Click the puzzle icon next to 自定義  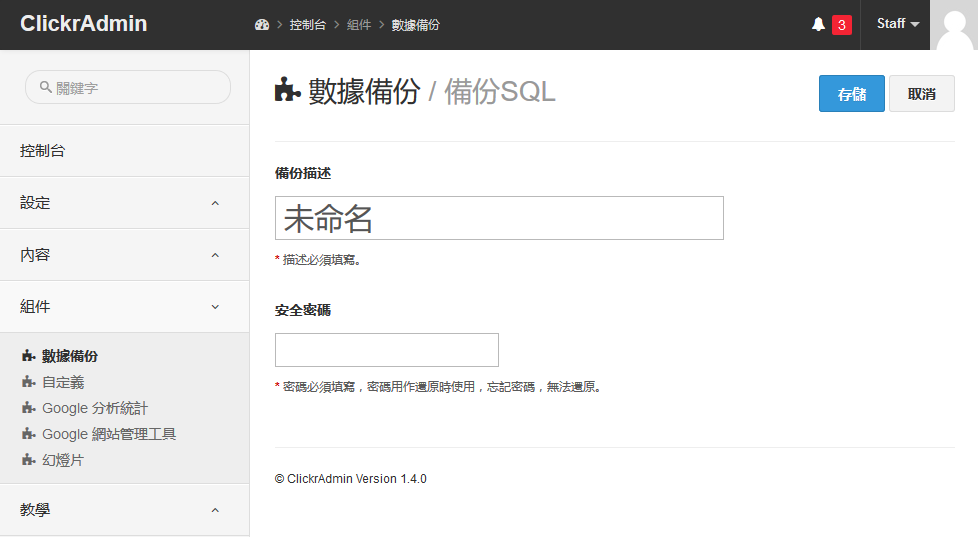[29, 382]
